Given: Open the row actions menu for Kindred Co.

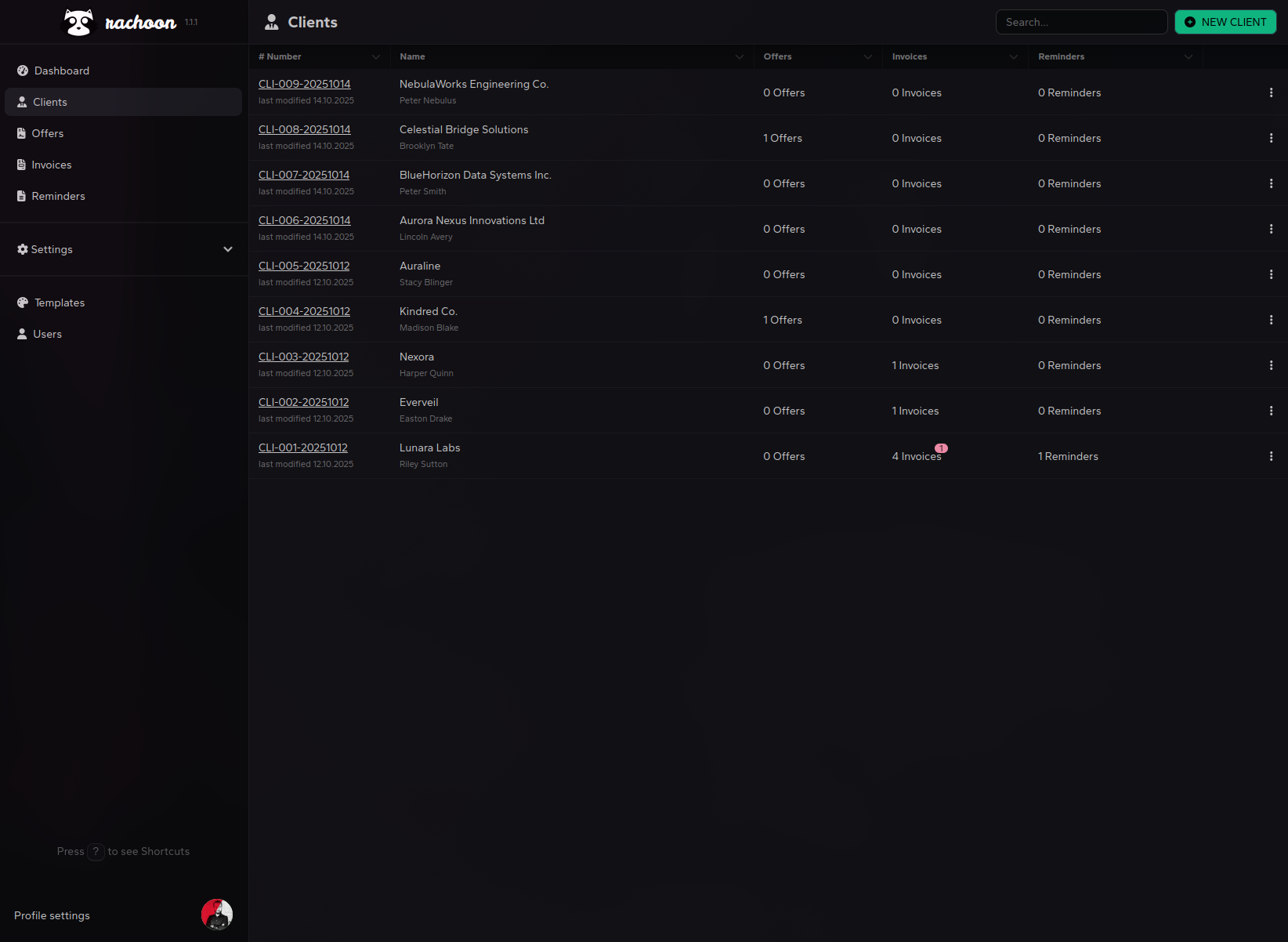Looking at the screenshot, I should point(1271,320).
